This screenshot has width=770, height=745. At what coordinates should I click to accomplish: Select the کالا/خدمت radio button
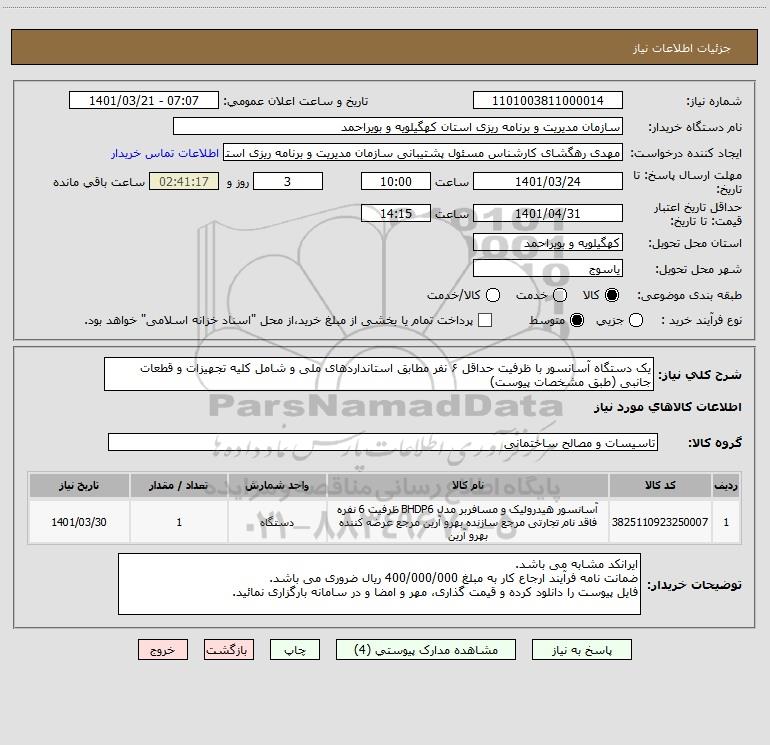coord(493,295)
